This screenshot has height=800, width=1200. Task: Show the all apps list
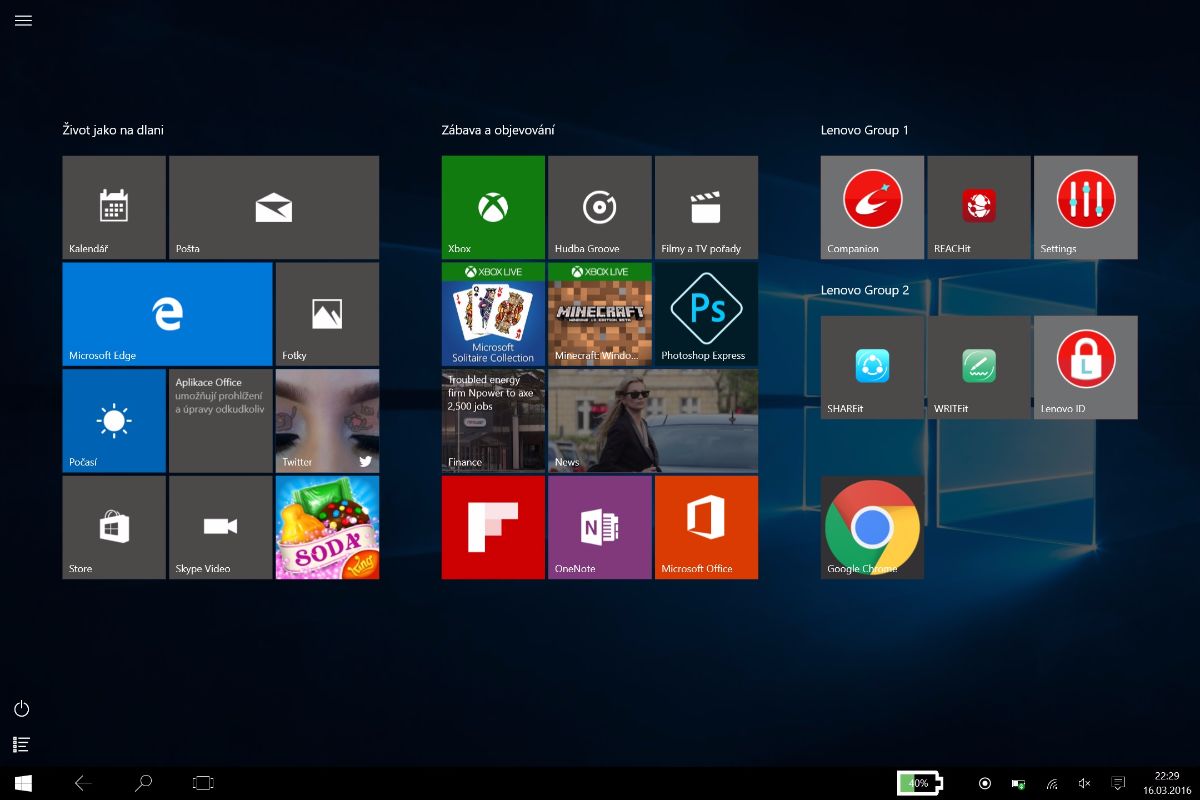coord(22,744)
